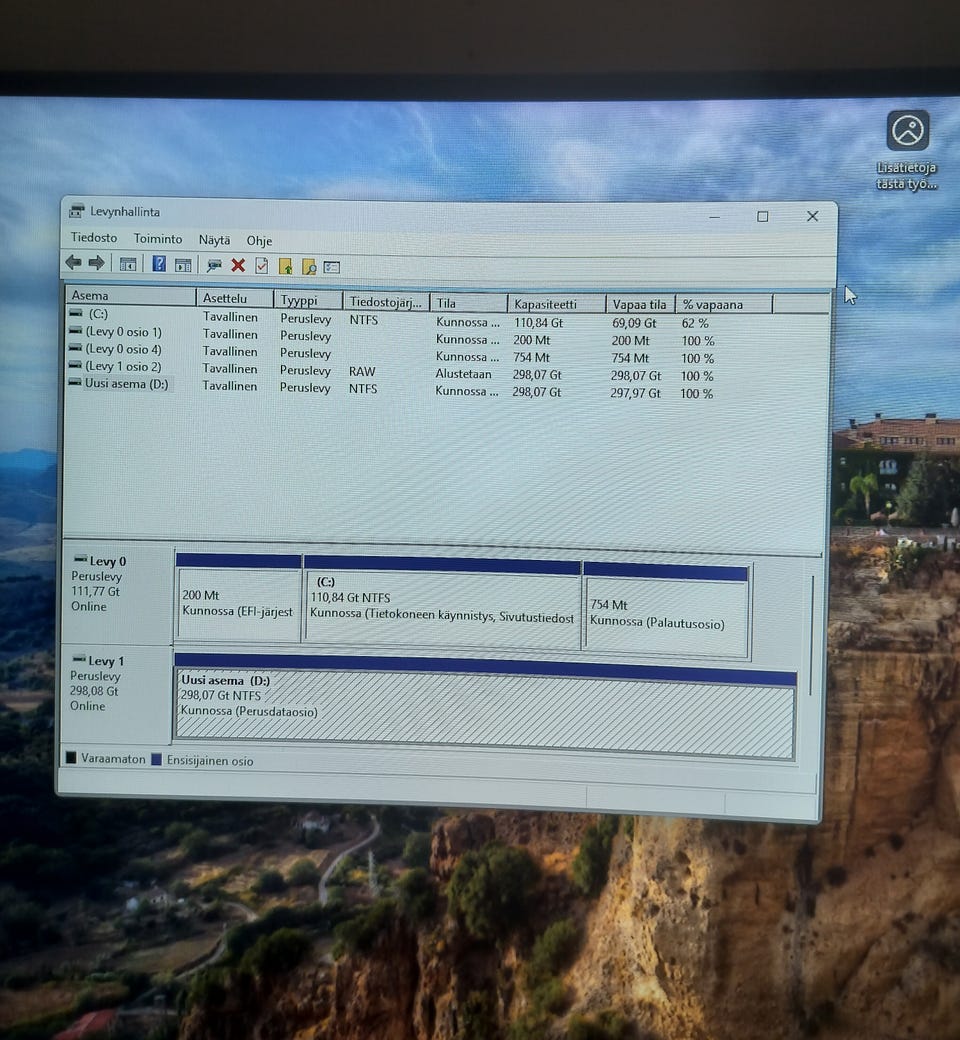
Task: Open the Lisätietoja tästä työ... desktop icon
Action: point(907,151)
